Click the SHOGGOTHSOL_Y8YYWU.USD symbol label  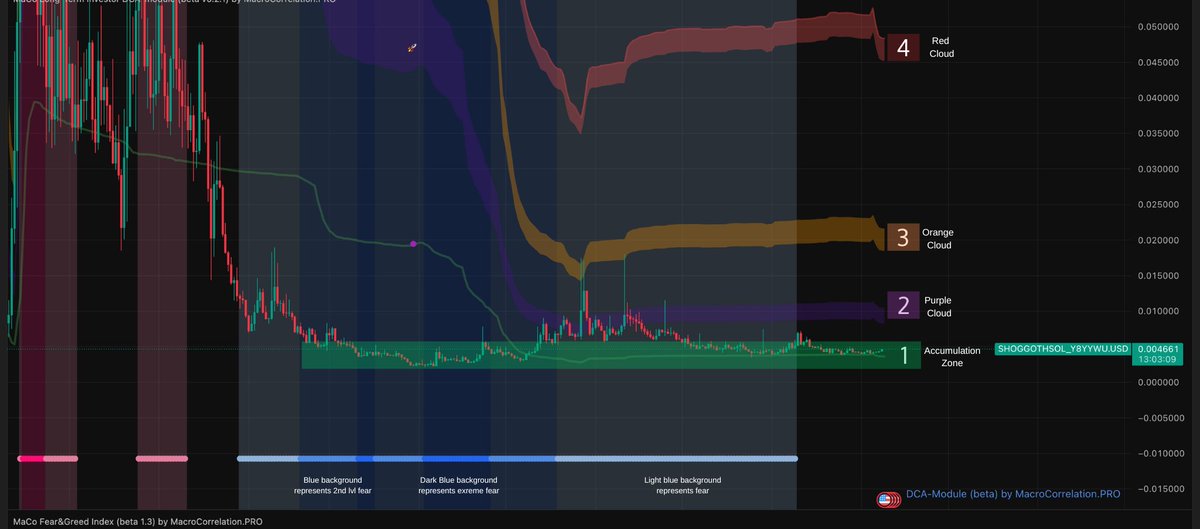(x=1062, y=349)
